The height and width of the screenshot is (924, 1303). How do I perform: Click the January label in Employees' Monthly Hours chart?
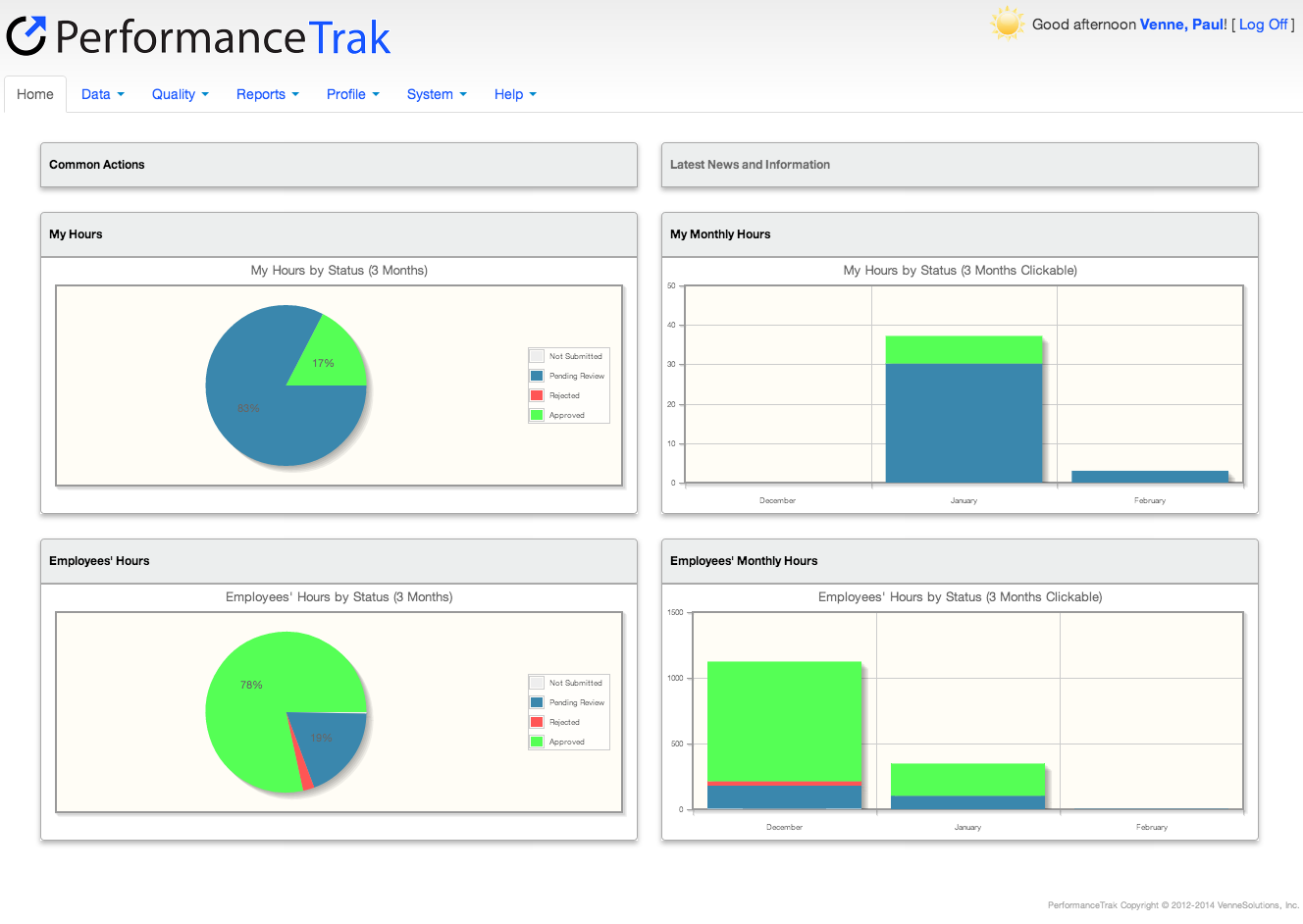(967, 827)
